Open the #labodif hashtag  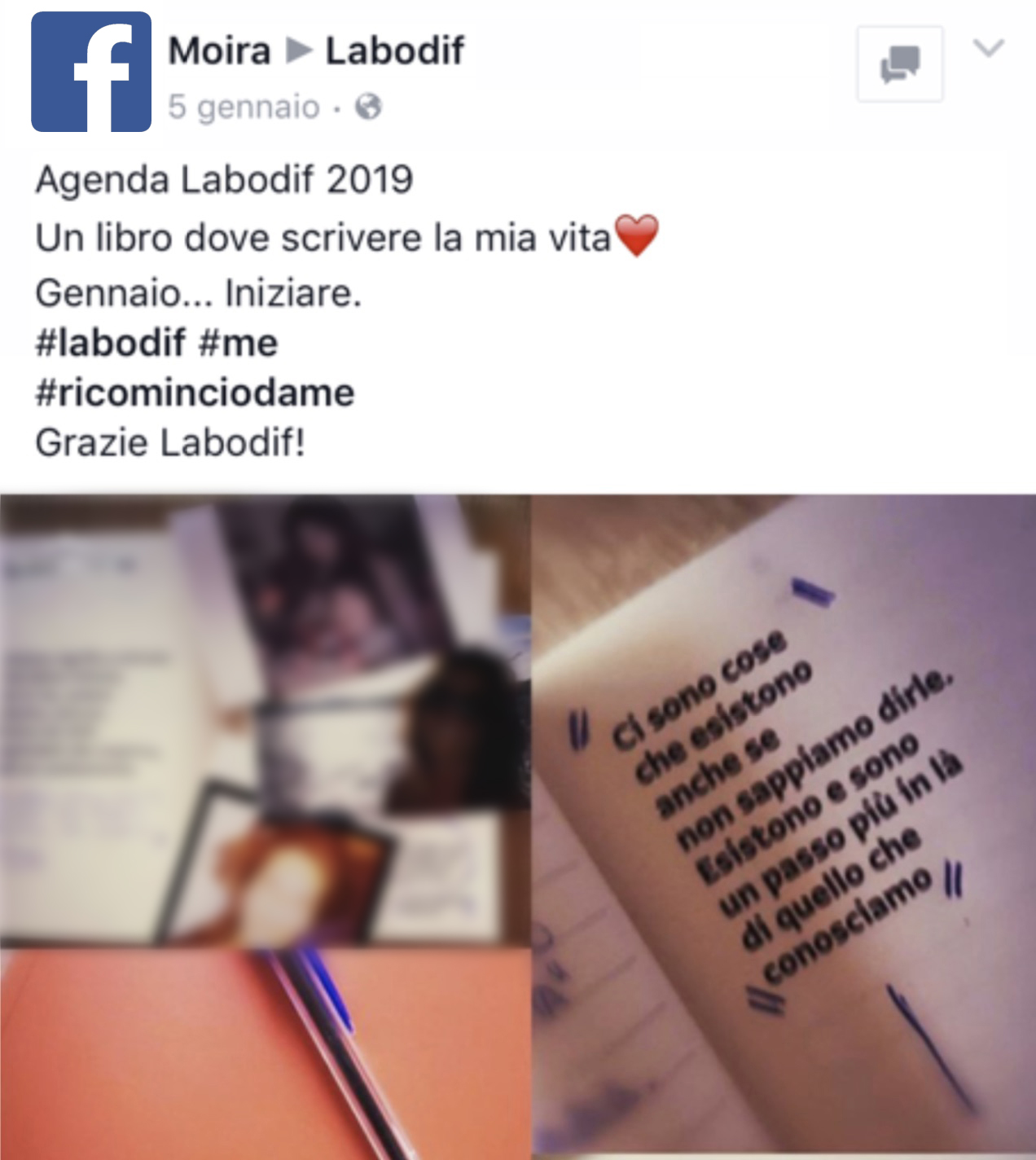[111, 343]
